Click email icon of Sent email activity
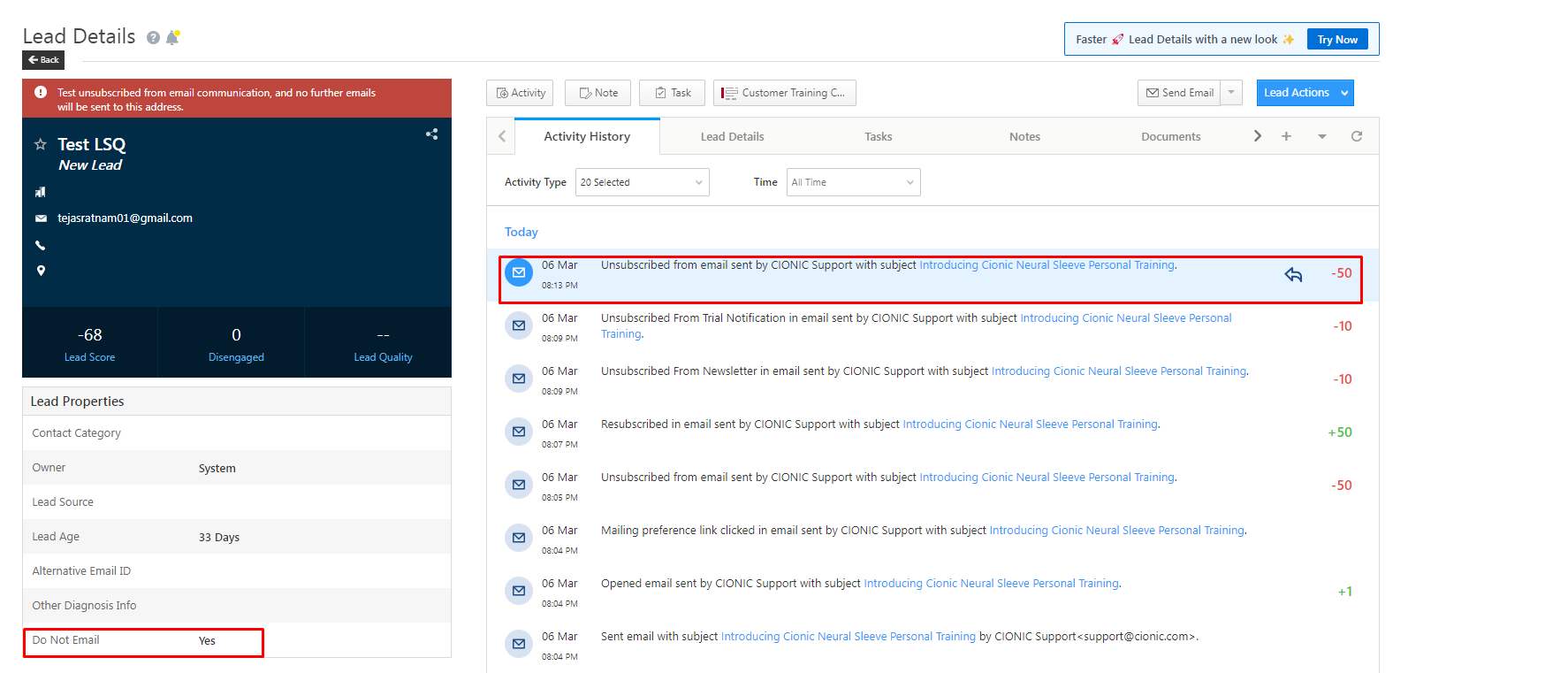The height and width of the screenshot is (673, 1568). (519, 644)
